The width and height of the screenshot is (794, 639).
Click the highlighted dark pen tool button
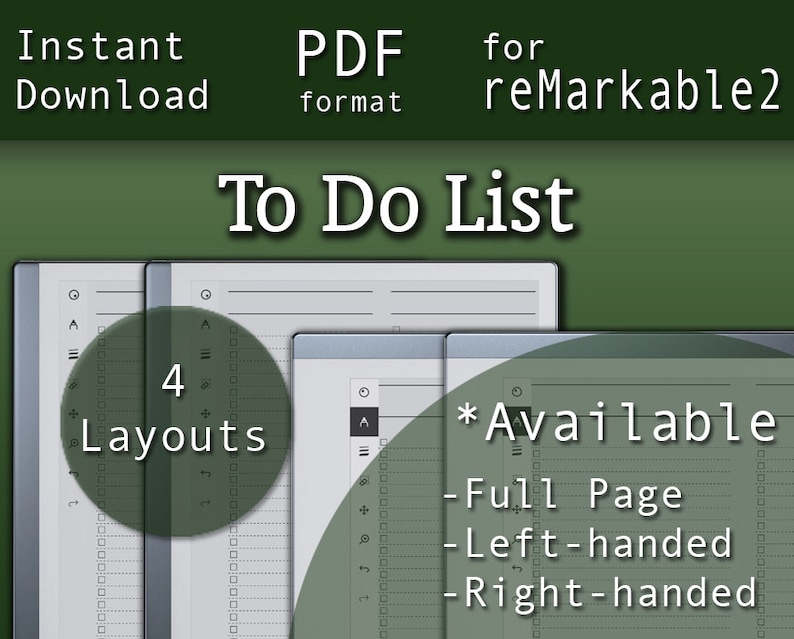pos(364,421)
